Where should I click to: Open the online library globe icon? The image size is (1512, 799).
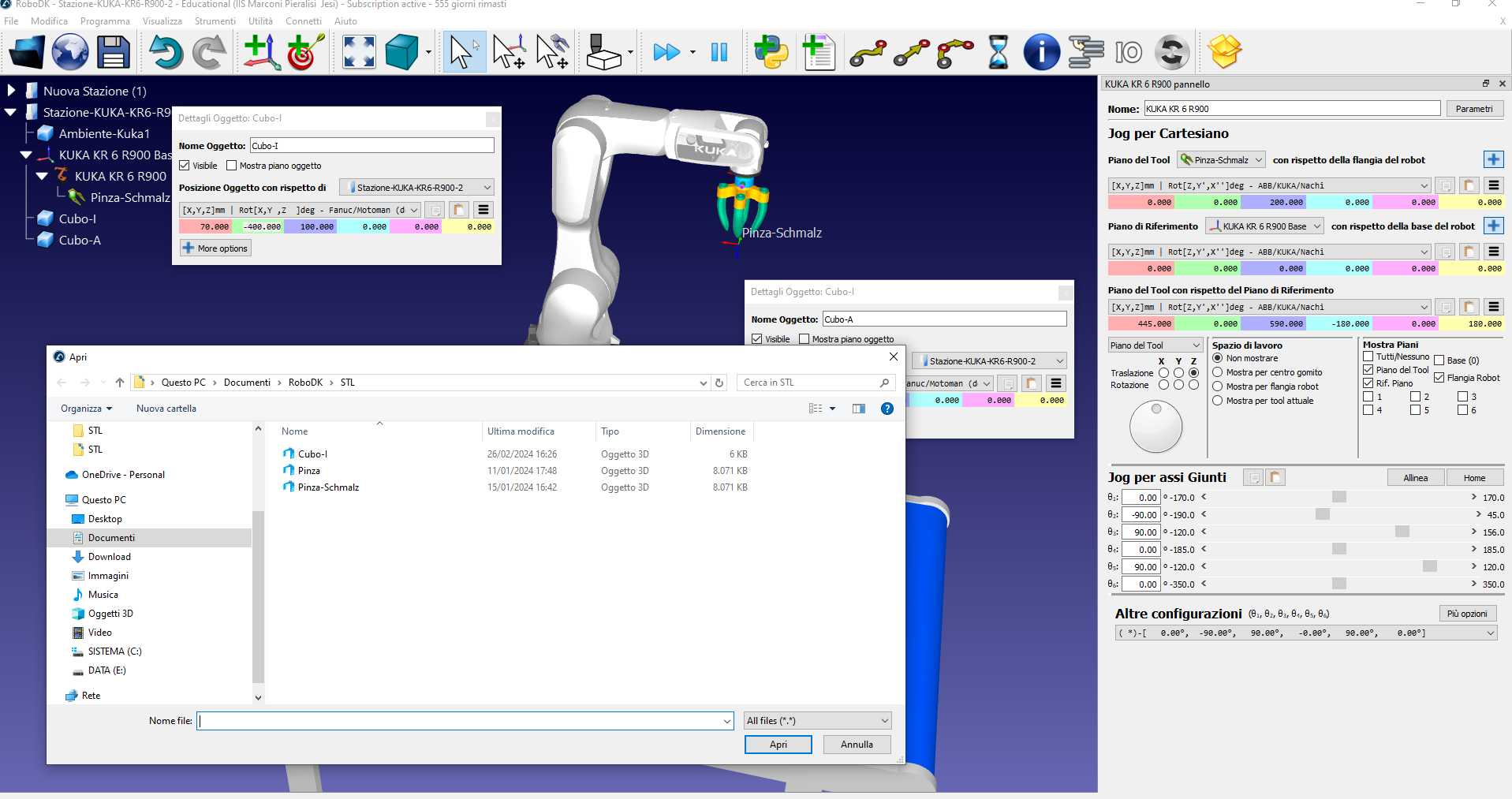[70, 52]
